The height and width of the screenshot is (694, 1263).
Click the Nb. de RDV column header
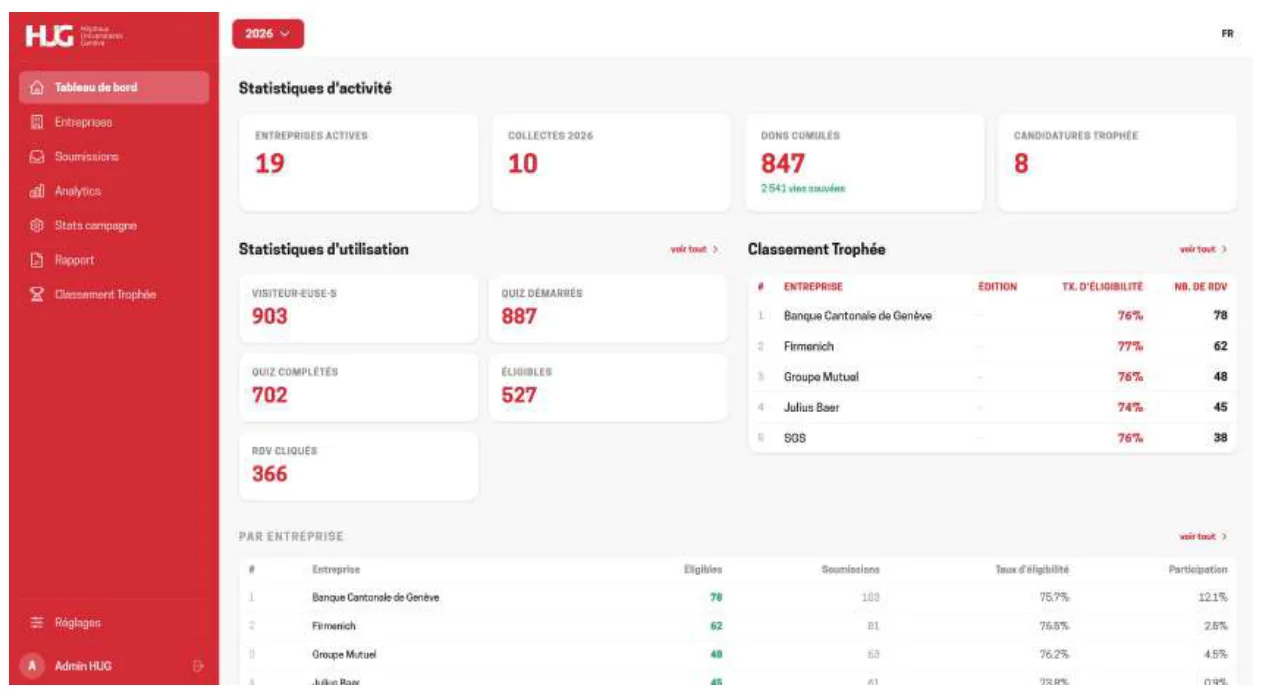(x=1200, y=287)
